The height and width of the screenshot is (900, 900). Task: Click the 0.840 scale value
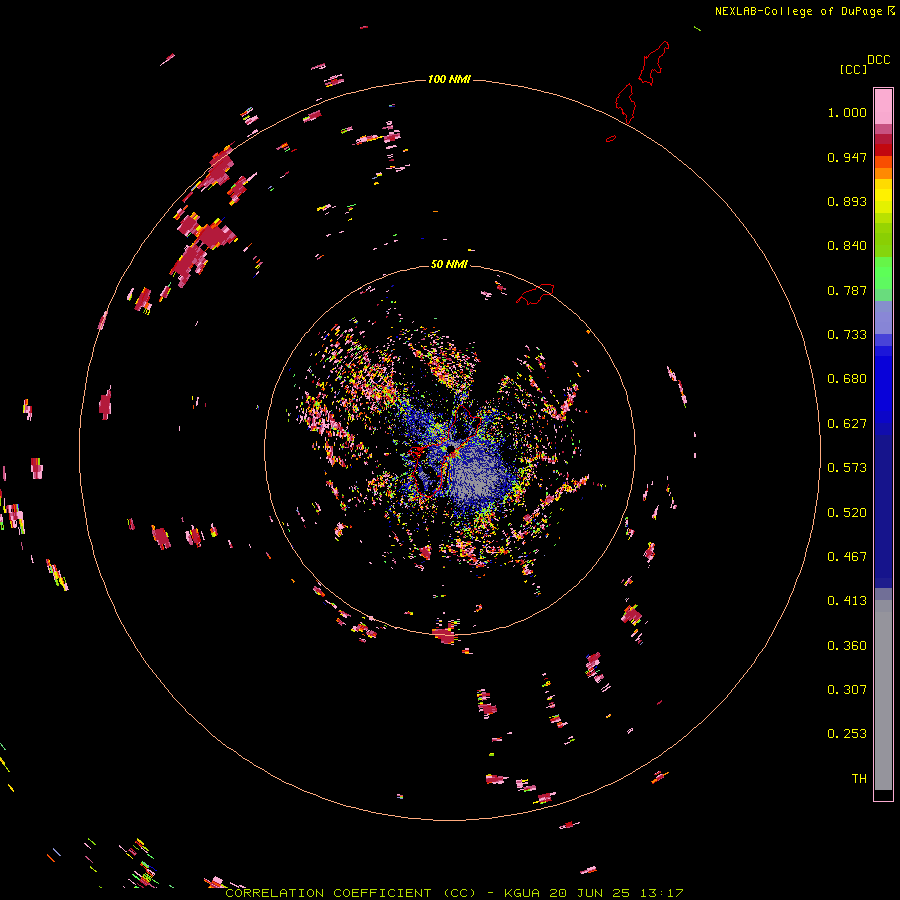click(847, 246)
